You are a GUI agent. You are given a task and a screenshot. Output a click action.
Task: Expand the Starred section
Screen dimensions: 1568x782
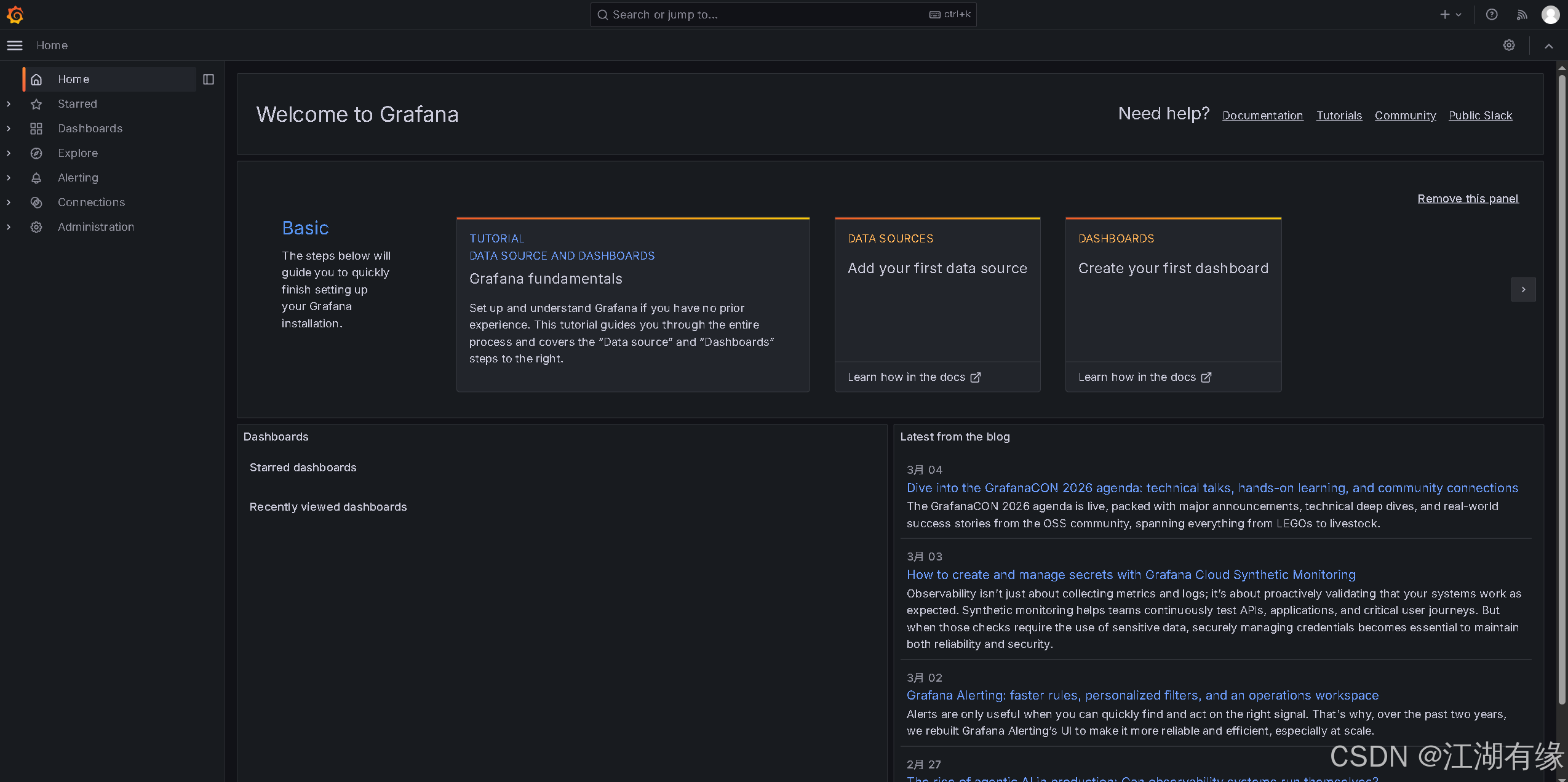tap(9, 104)
